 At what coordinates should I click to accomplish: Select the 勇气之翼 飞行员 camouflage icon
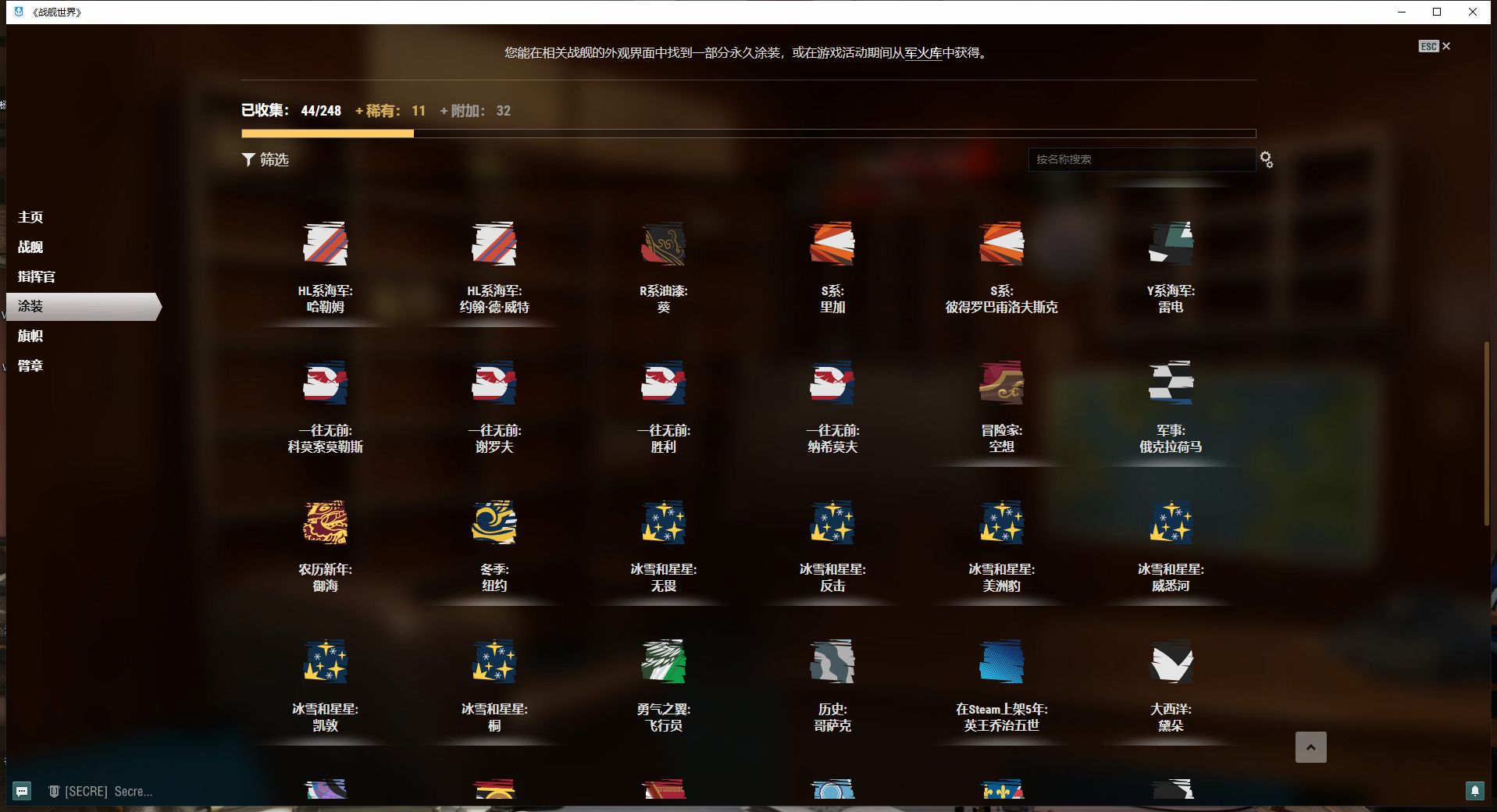coord(663,662)
